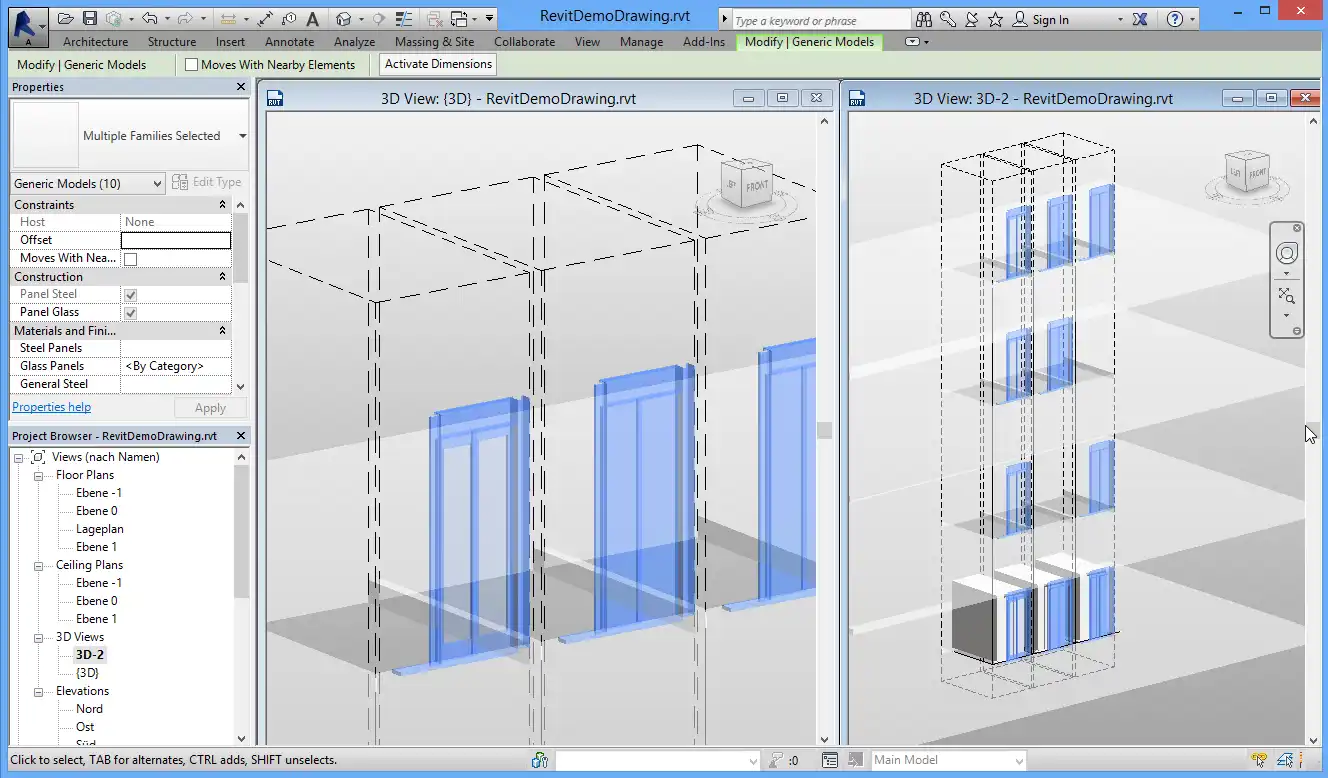Open the Massing & Site tab
Screen dimensions: 1328x778
pyautogui.click(x=434, y=42)
